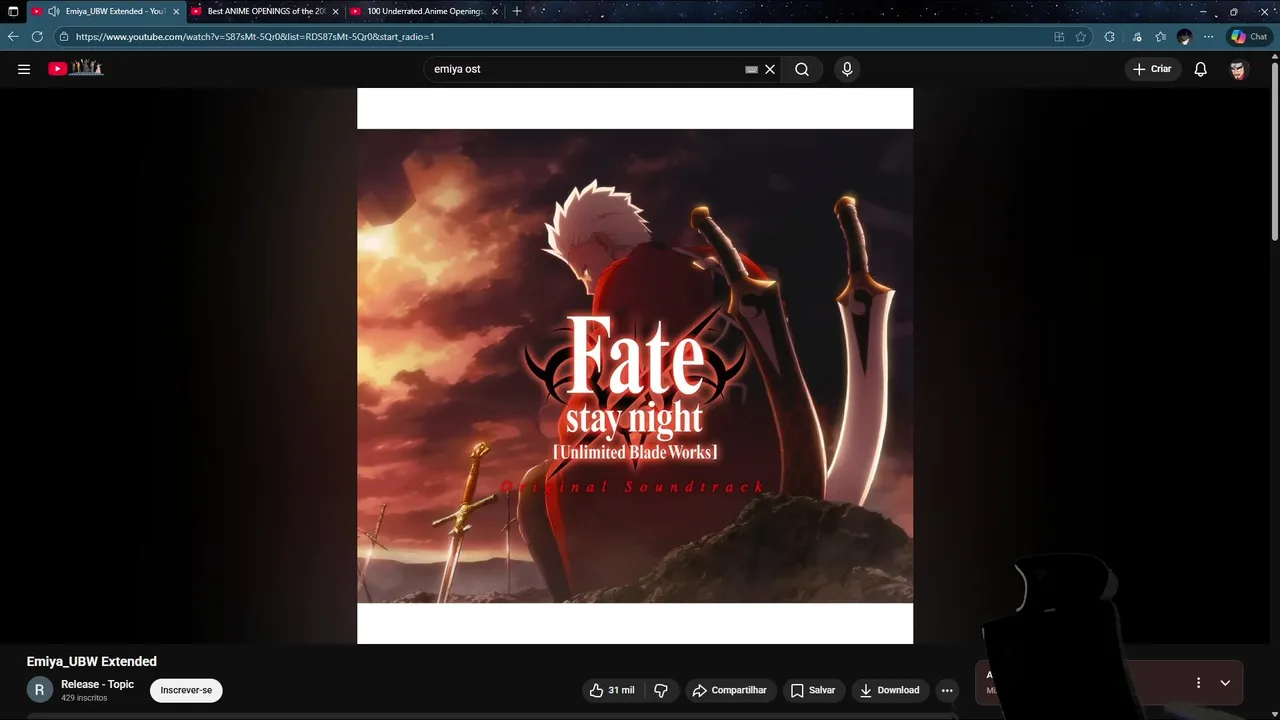The width and height of the screenshot is (1280, 720).
Task: Close the Emiya_UBW Extended tab
Action: tap(176, 12)
